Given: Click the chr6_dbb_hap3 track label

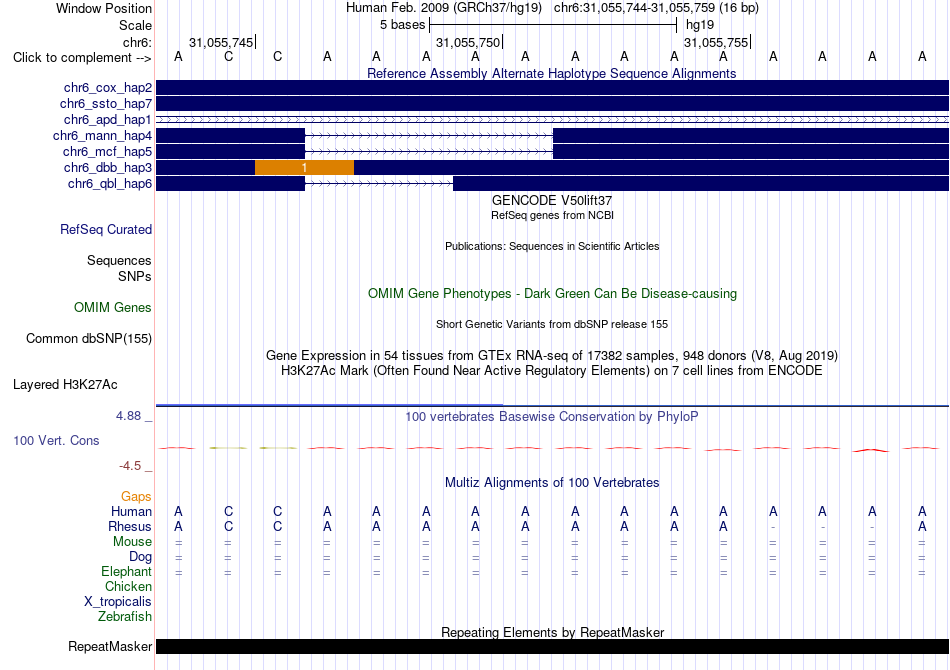Looking at the screenshot, I should click(x=108, y=168).
